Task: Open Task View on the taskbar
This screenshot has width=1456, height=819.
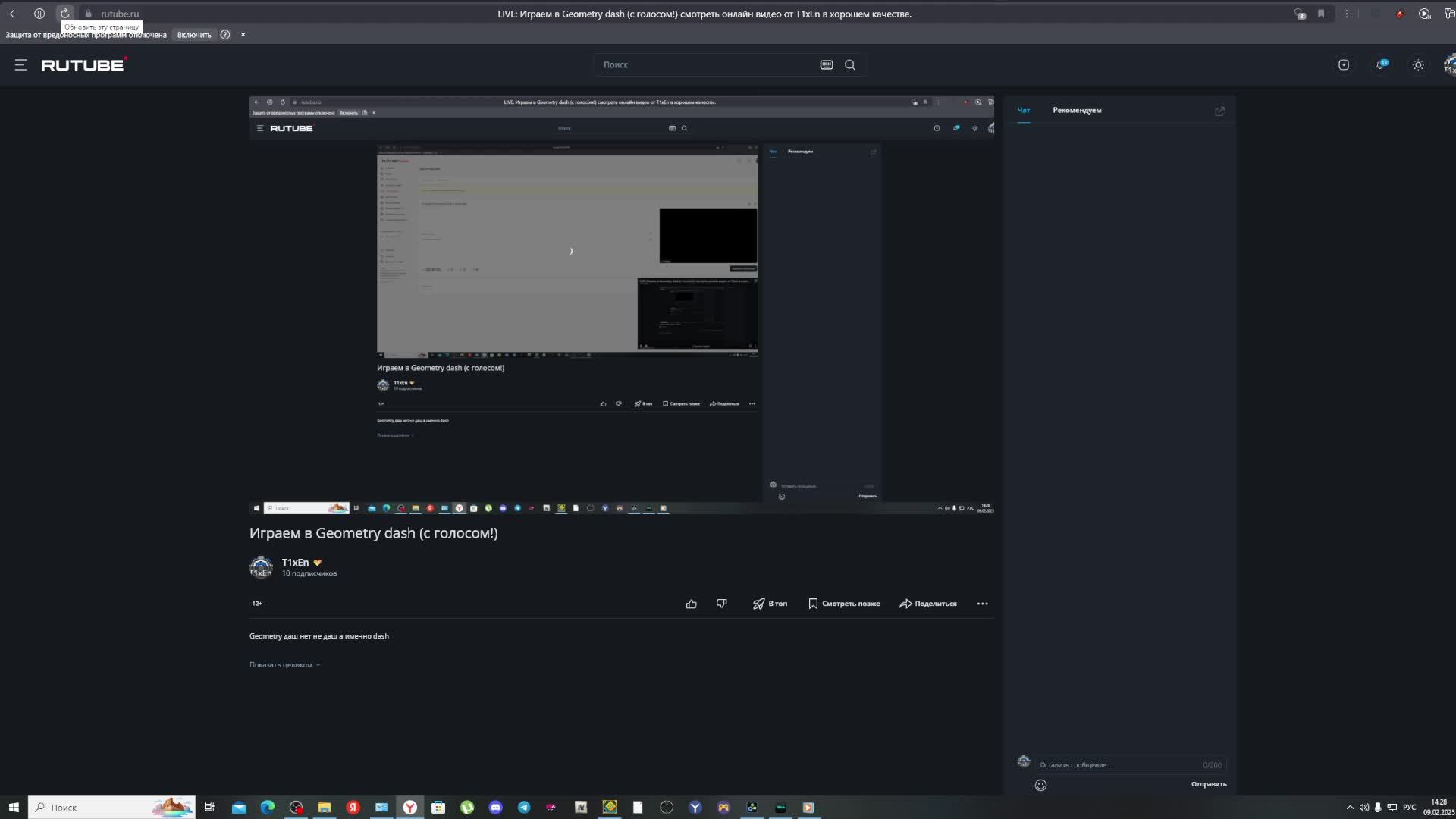Action: tap(209, 808)
